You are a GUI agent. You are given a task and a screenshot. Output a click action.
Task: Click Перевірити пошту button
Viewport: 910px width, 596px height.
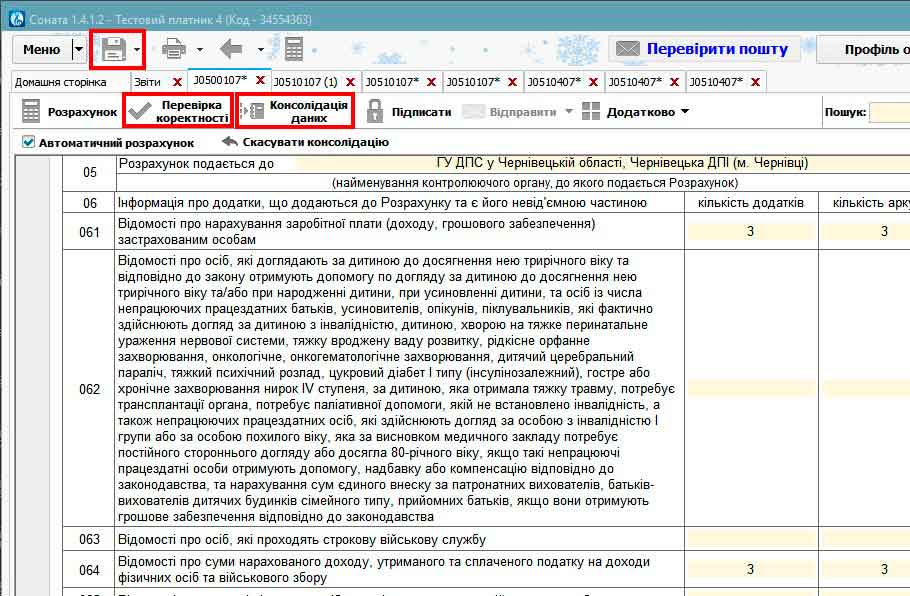(x=704, y=49)
